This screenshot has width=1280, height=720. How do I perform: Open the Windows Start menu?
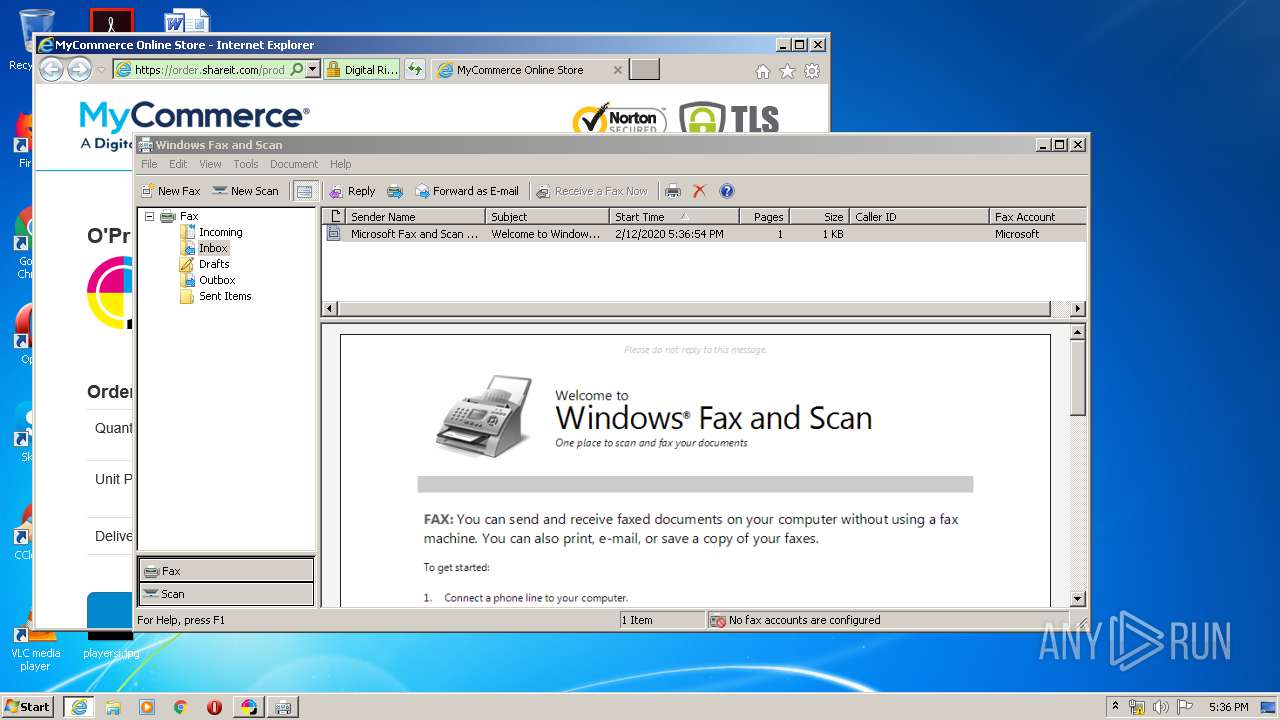click(28, 706)
